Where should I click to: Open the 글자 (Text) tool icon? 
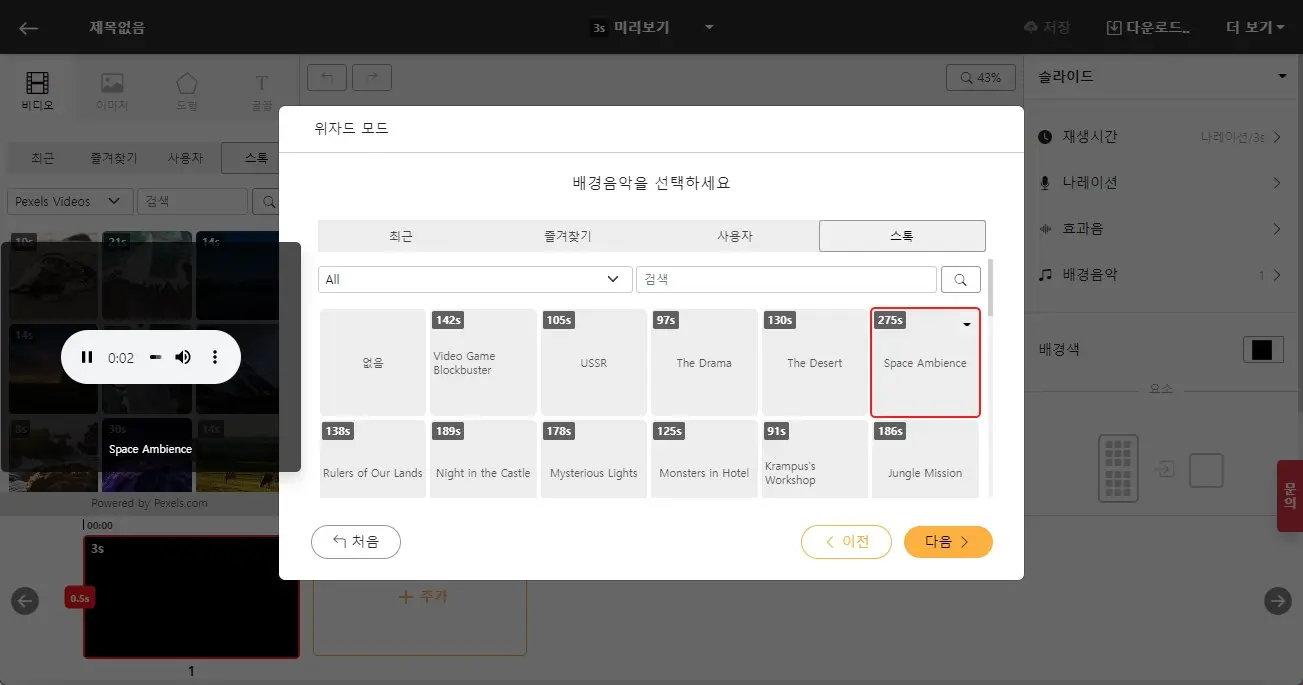point(260,90)
